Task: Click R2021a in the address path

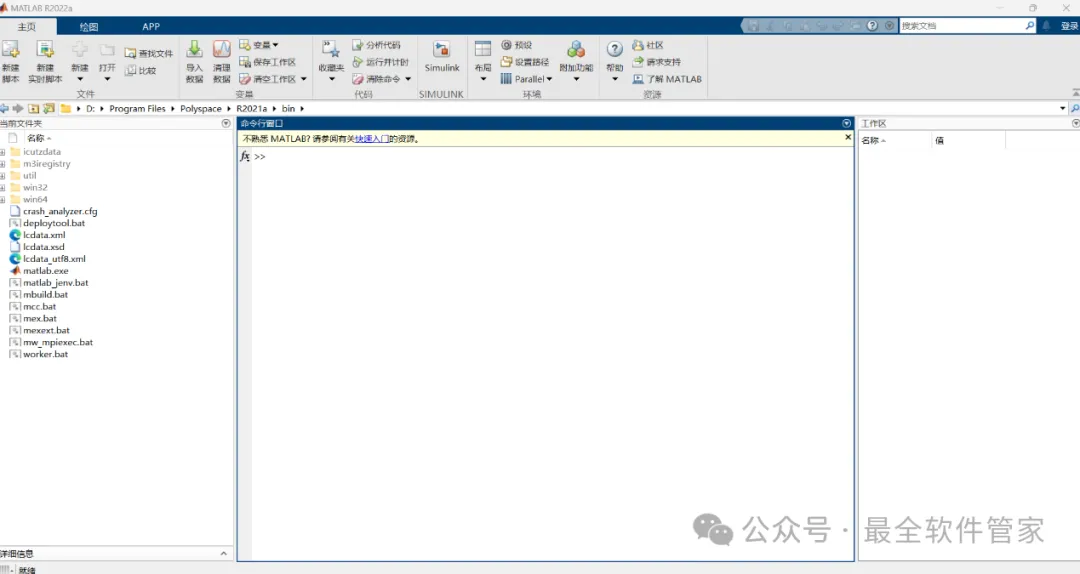Action: click(x=251, y=108)
